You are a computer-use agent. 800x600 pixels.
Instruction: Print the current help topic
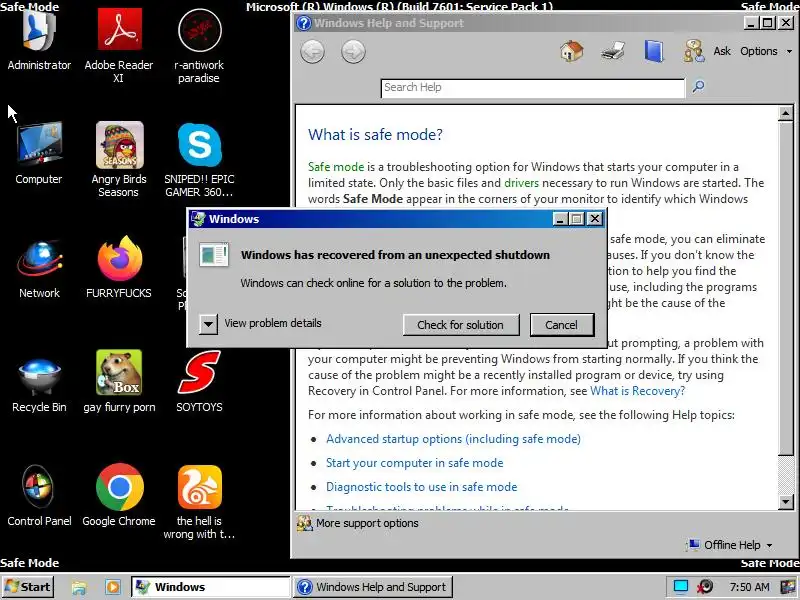613,51
